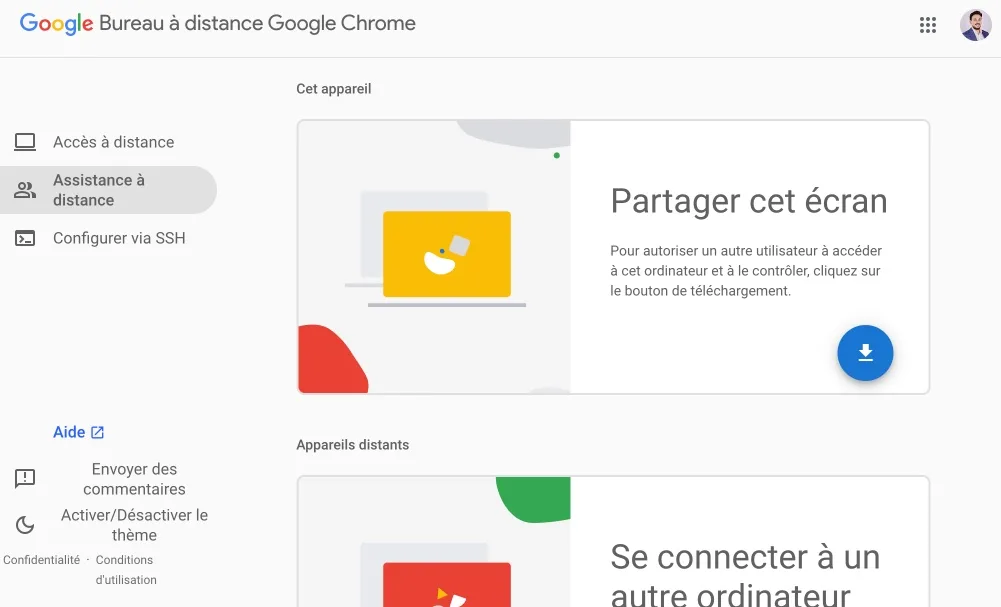Click Envoyer des commentaires
The height and width of the screenshot is (607, 1001).
point(134,479)
